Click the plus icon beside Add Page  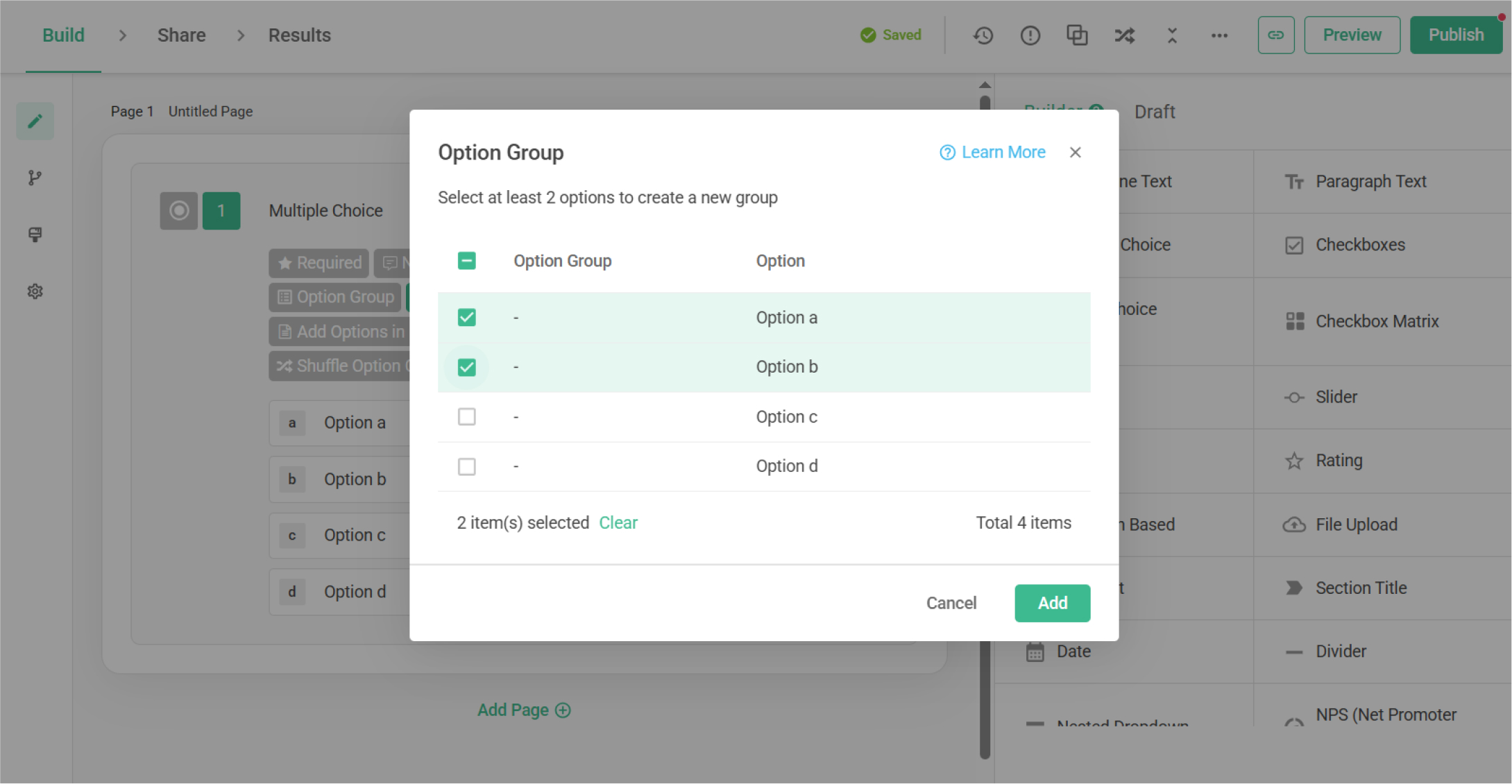click(563, 710)
